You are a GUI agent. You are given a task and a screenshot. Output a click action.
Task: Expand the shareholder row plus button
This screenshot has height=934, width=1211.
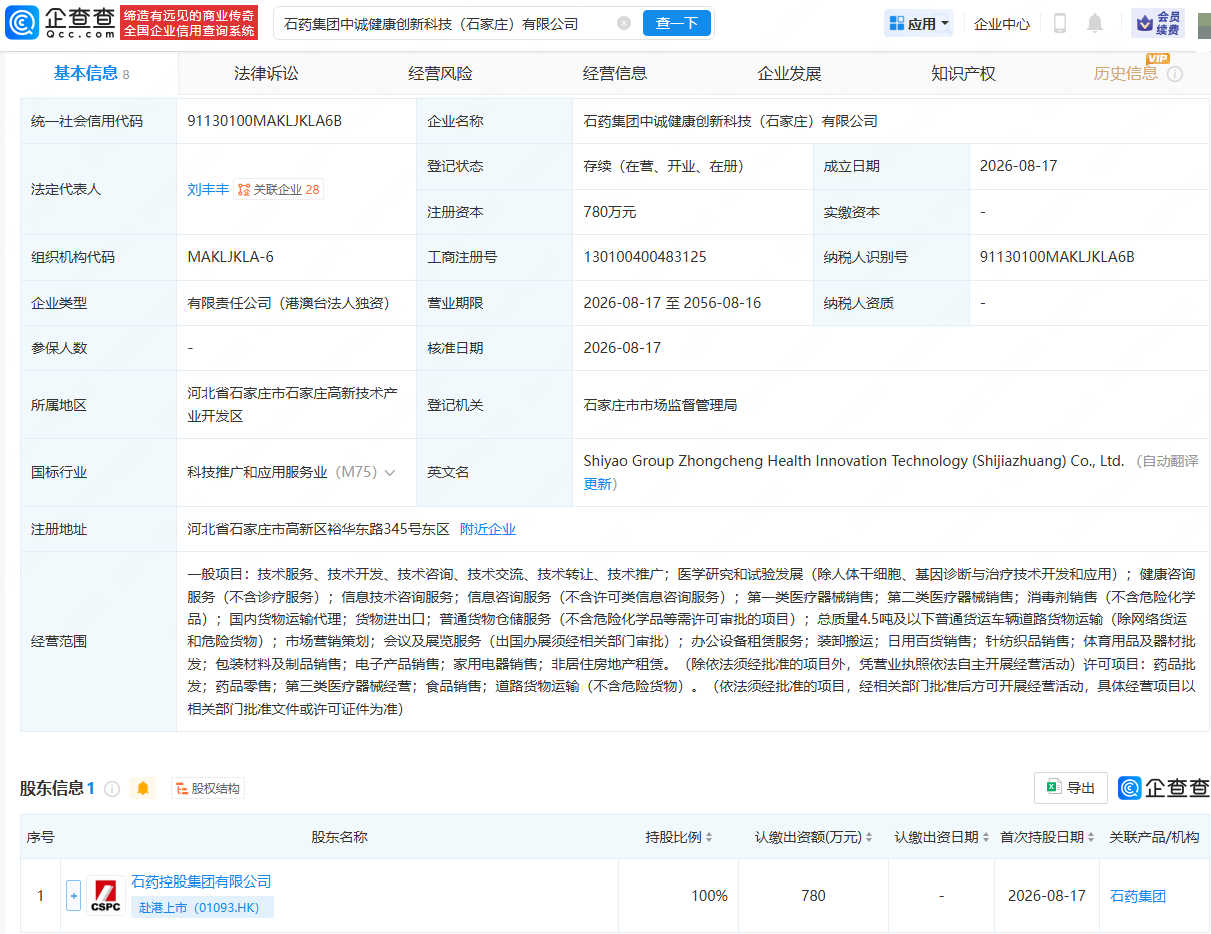click(x=73, y=895)
